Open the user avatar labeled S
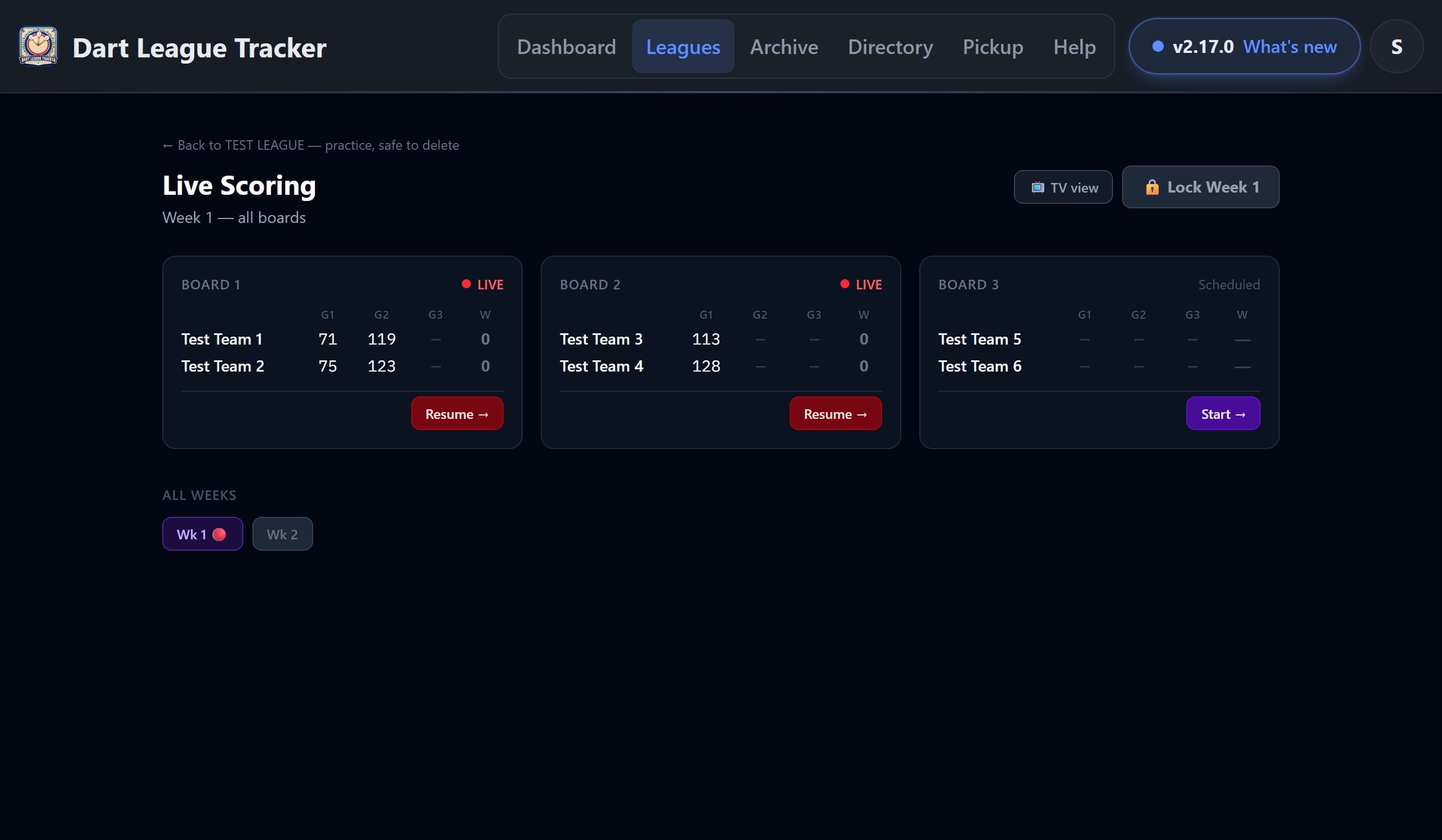 coord(1396,46)
